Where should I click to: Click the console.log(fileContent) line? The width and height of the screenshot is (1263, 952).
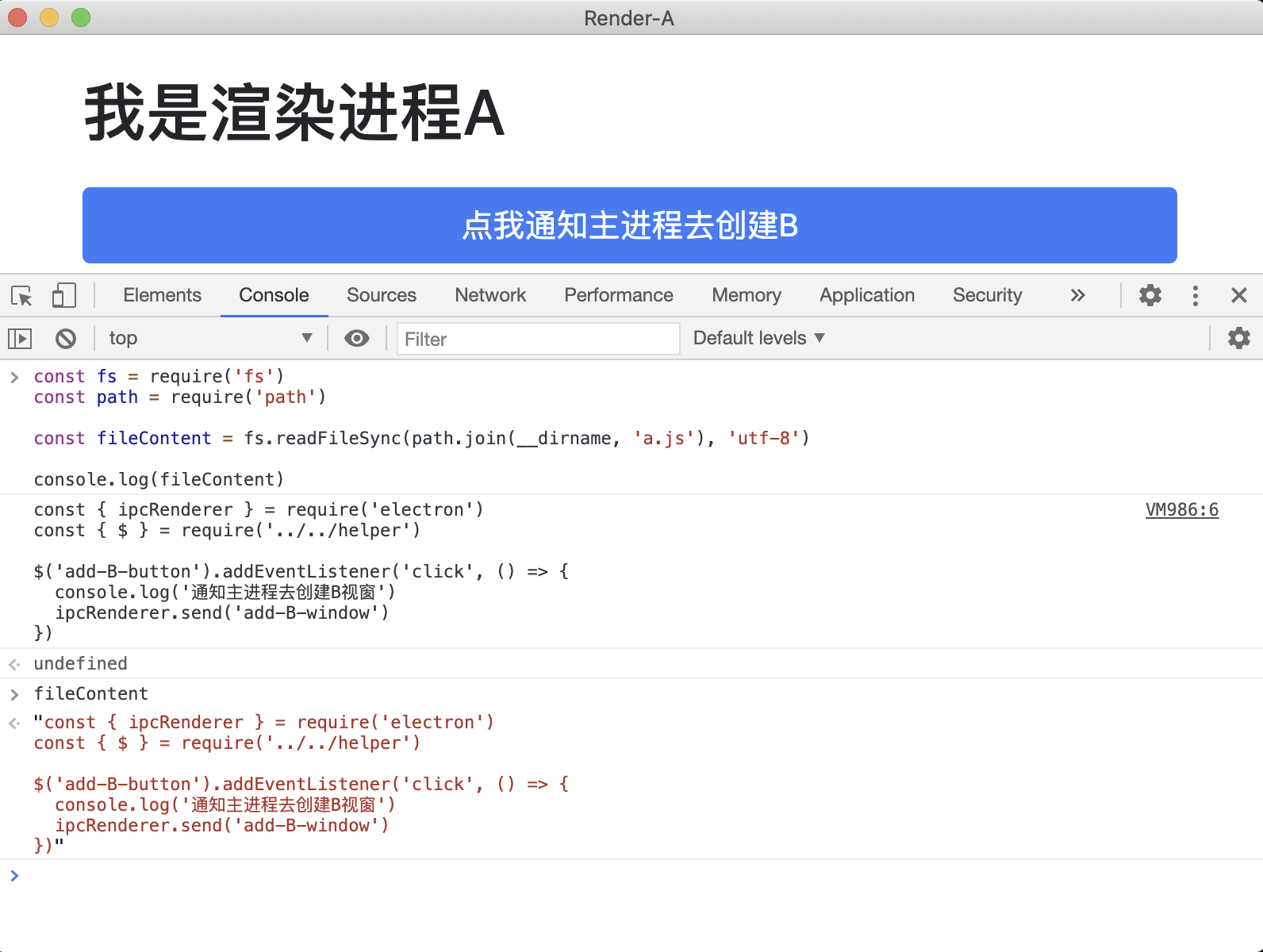click(x=159, y=480)
